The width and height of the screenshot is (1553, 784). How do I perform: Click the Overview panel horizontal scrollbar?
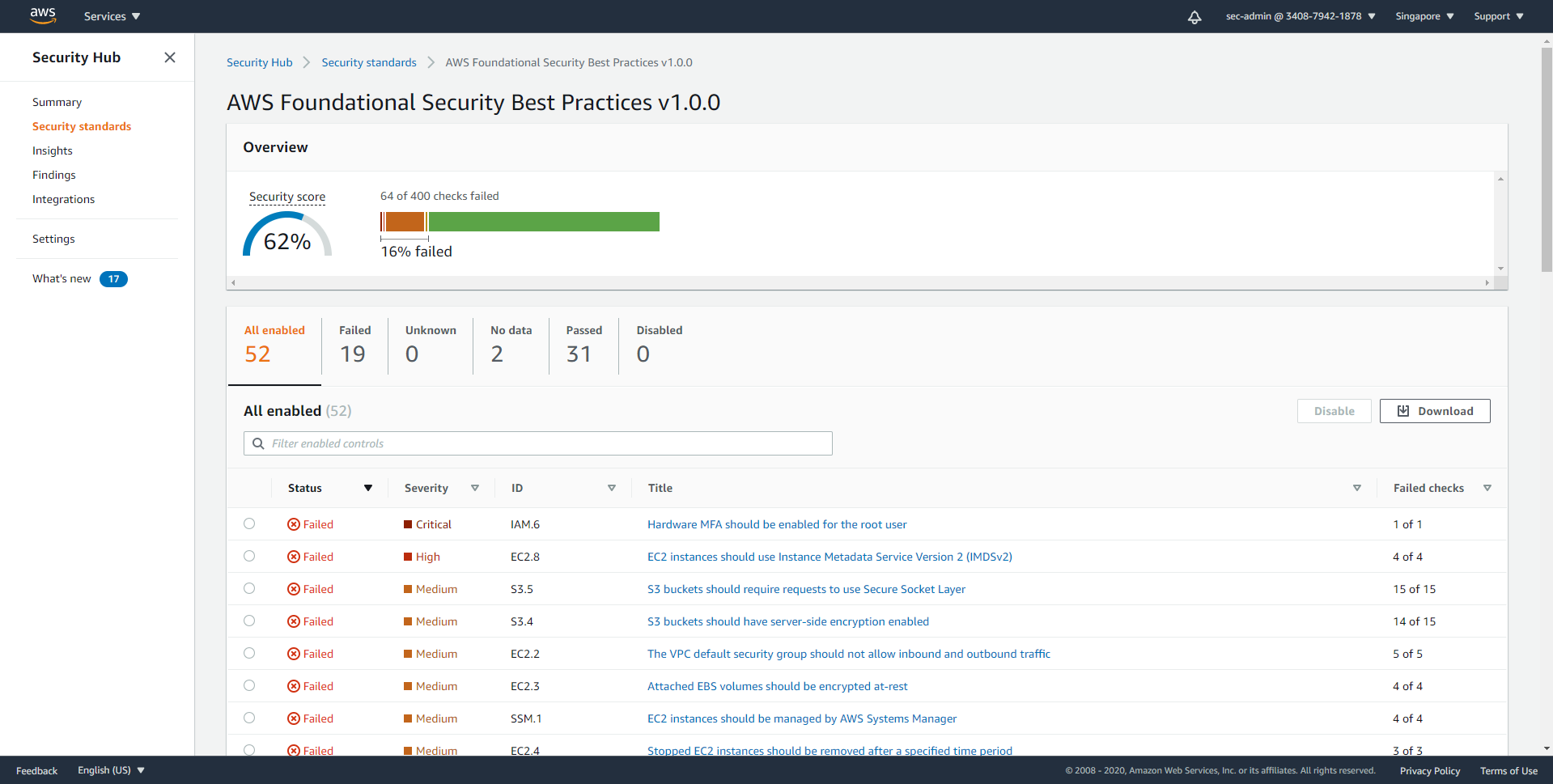pos(860,282)
